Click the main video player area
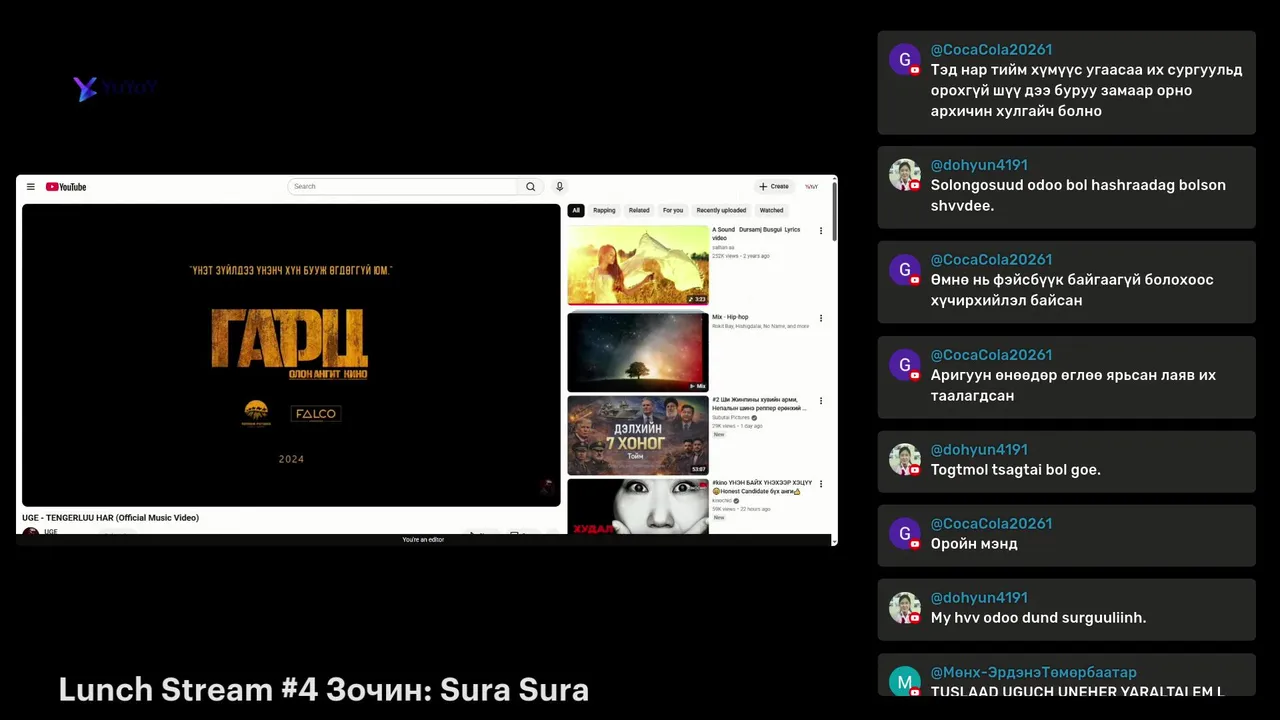The width and height of the screenshot is (1280, 720). 291,355
